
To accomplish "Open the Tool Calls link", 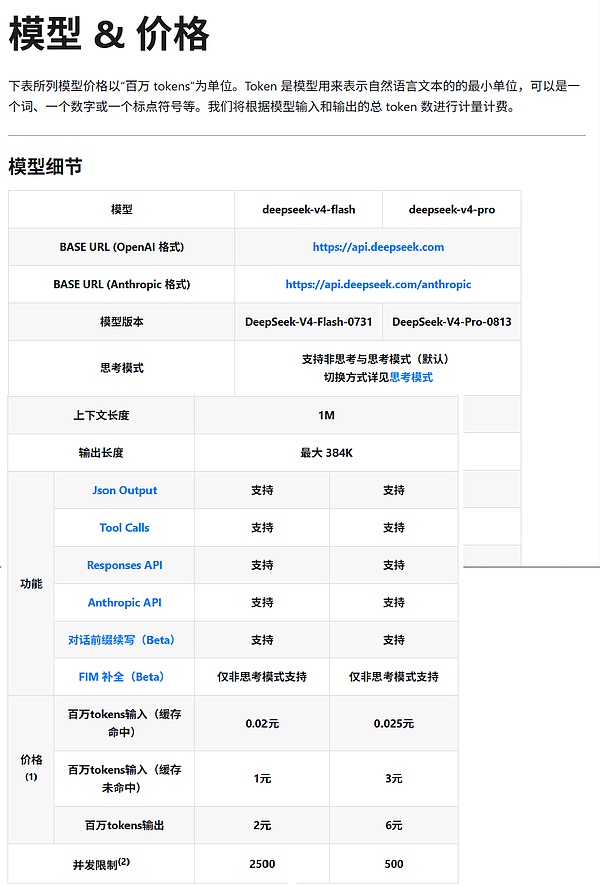I will pyautogui.click(x=124, y=527).
